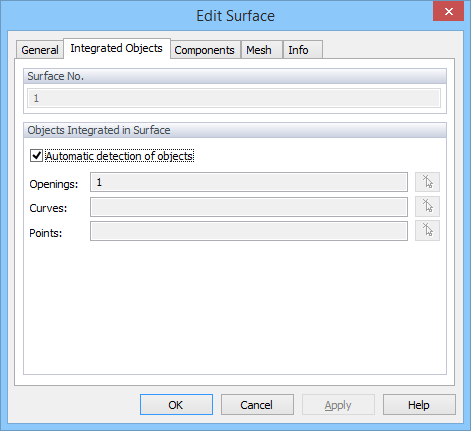Image resolution: width=471 pixels, height=431 pixels.
Task: Switch to the General tab
Action: (40, 50)
